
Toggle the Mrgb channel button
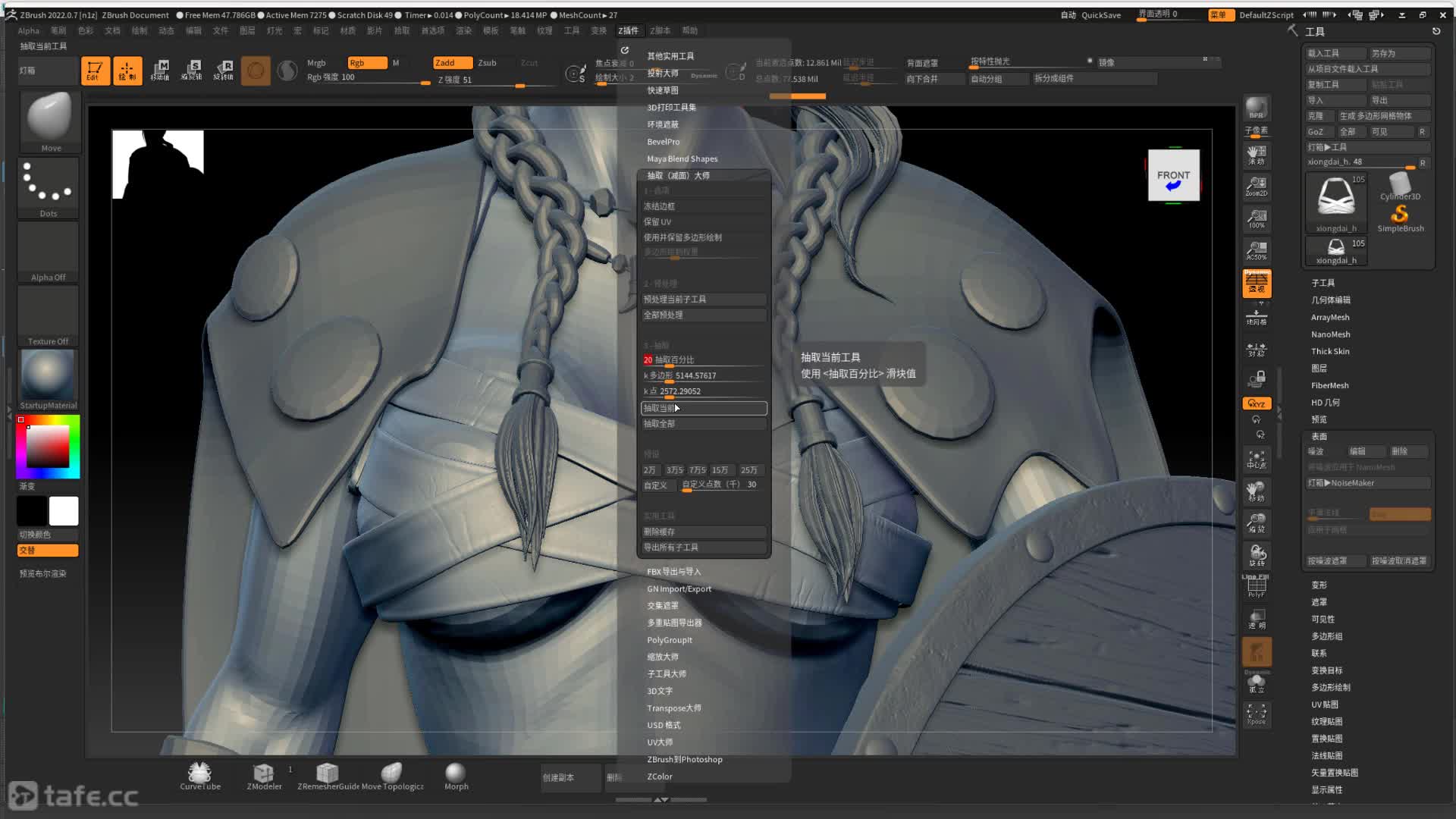[316, 63]
